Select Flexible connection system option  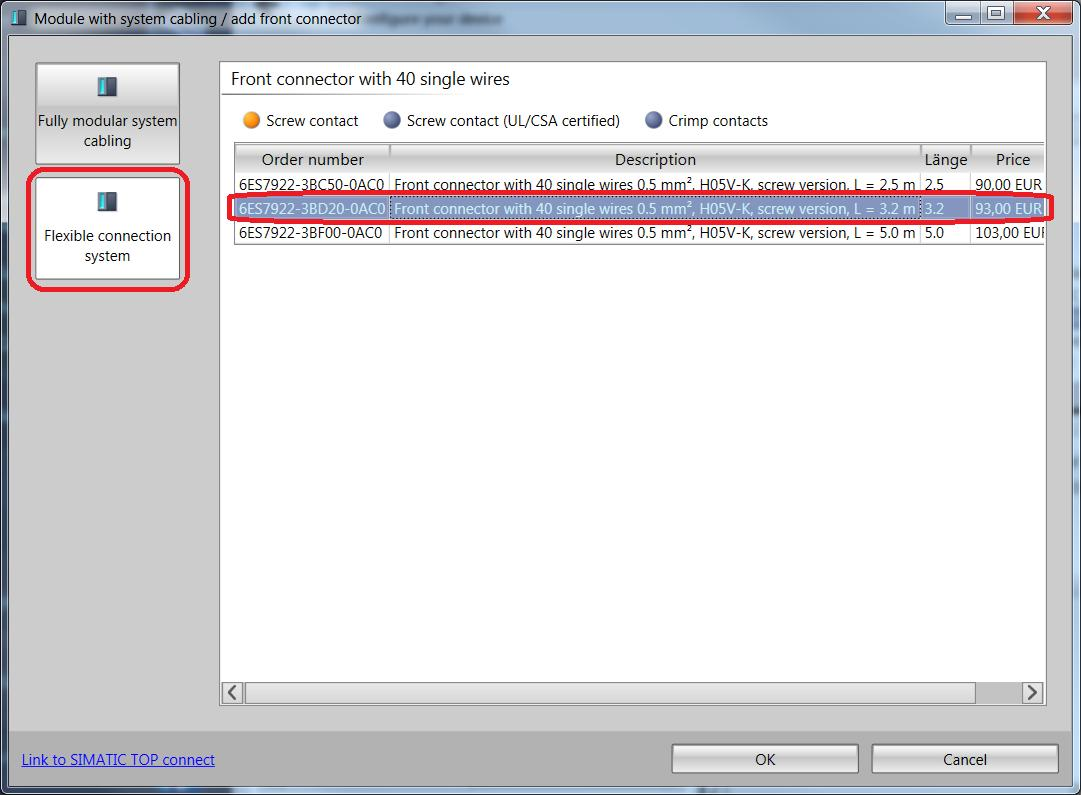[x=108, y=229]
